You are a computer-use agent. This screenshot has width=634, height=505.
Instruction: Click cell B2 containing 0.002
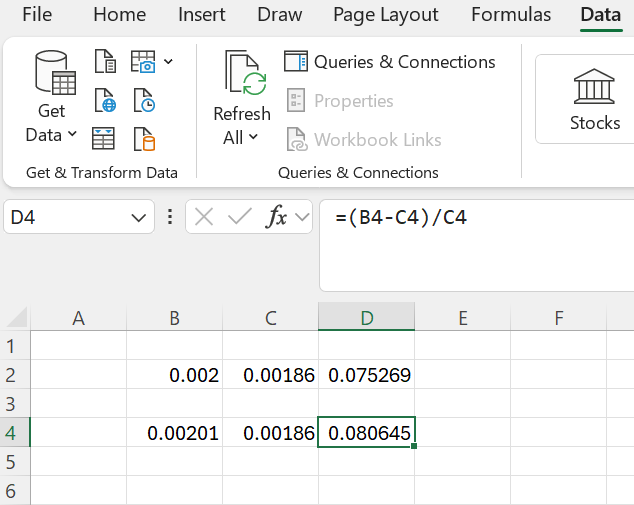(x=174, y=374)
